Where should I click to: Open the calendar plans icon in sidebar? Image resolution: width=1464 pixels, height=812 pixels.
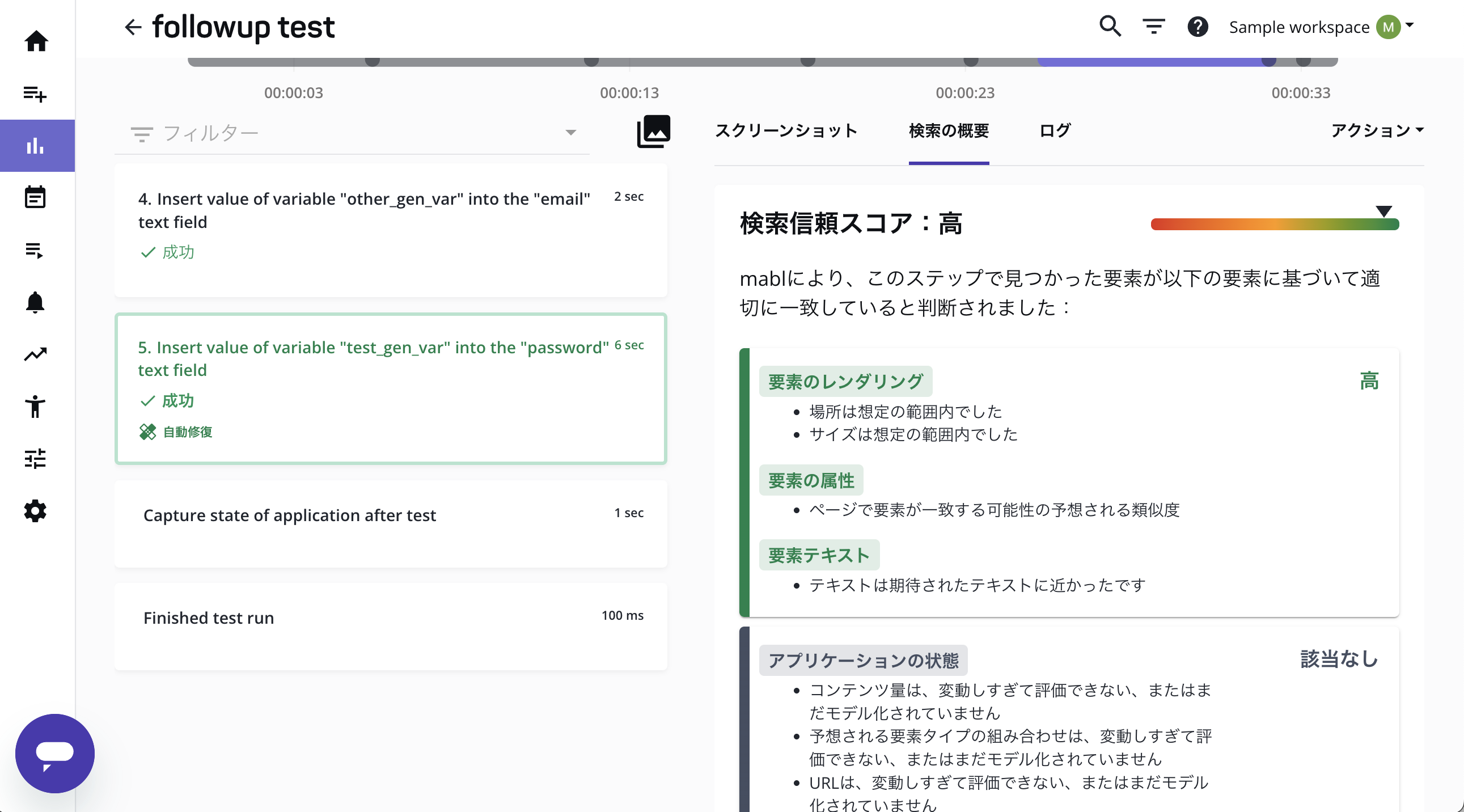point(35,198)
